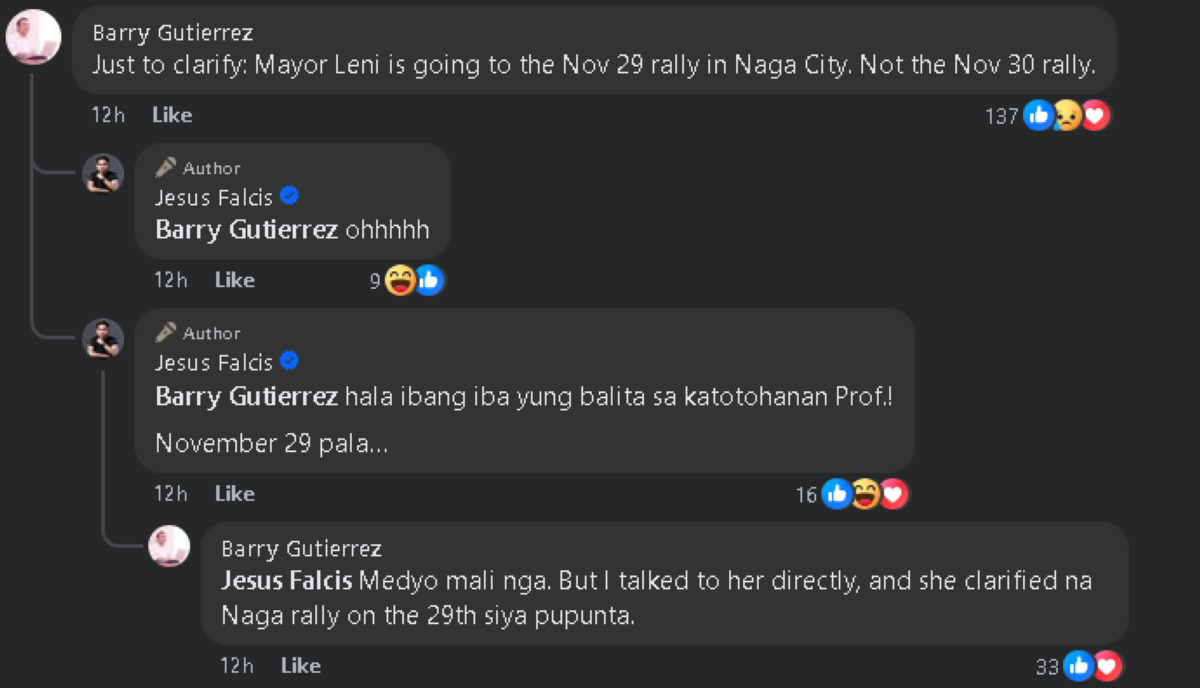Viewport: 1200px width, 688px height.
Task: Like the 'Medyo mali nga' reply
Action: coord(300,665)
